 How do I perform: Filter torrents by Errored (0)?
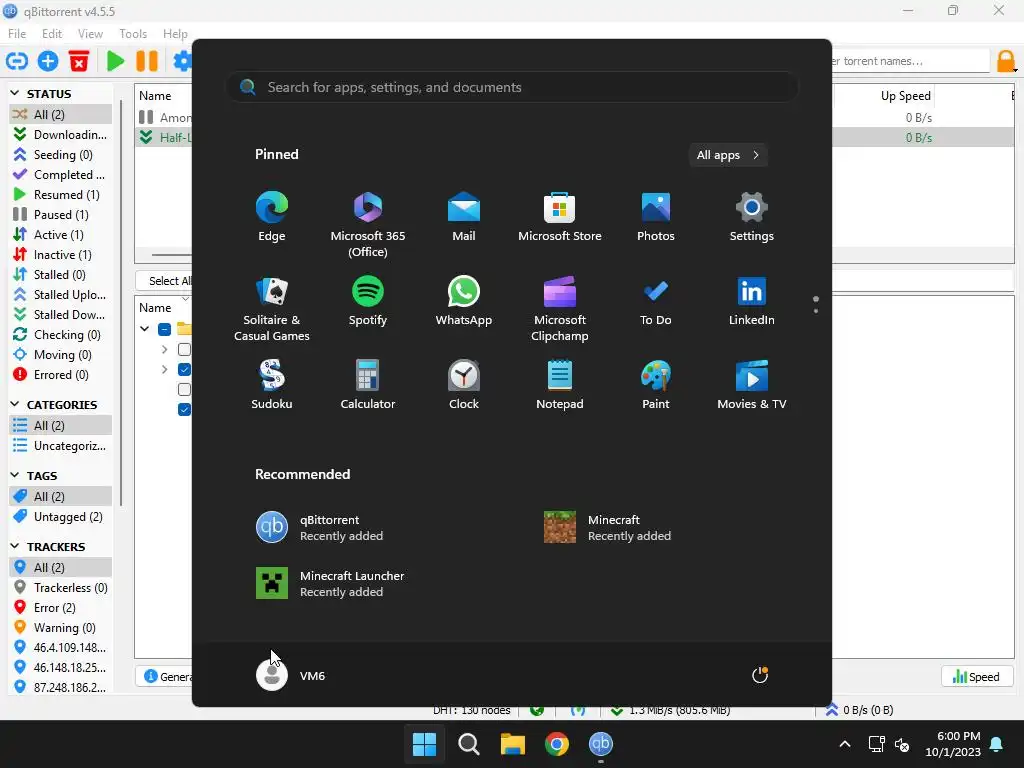(61, 375)
